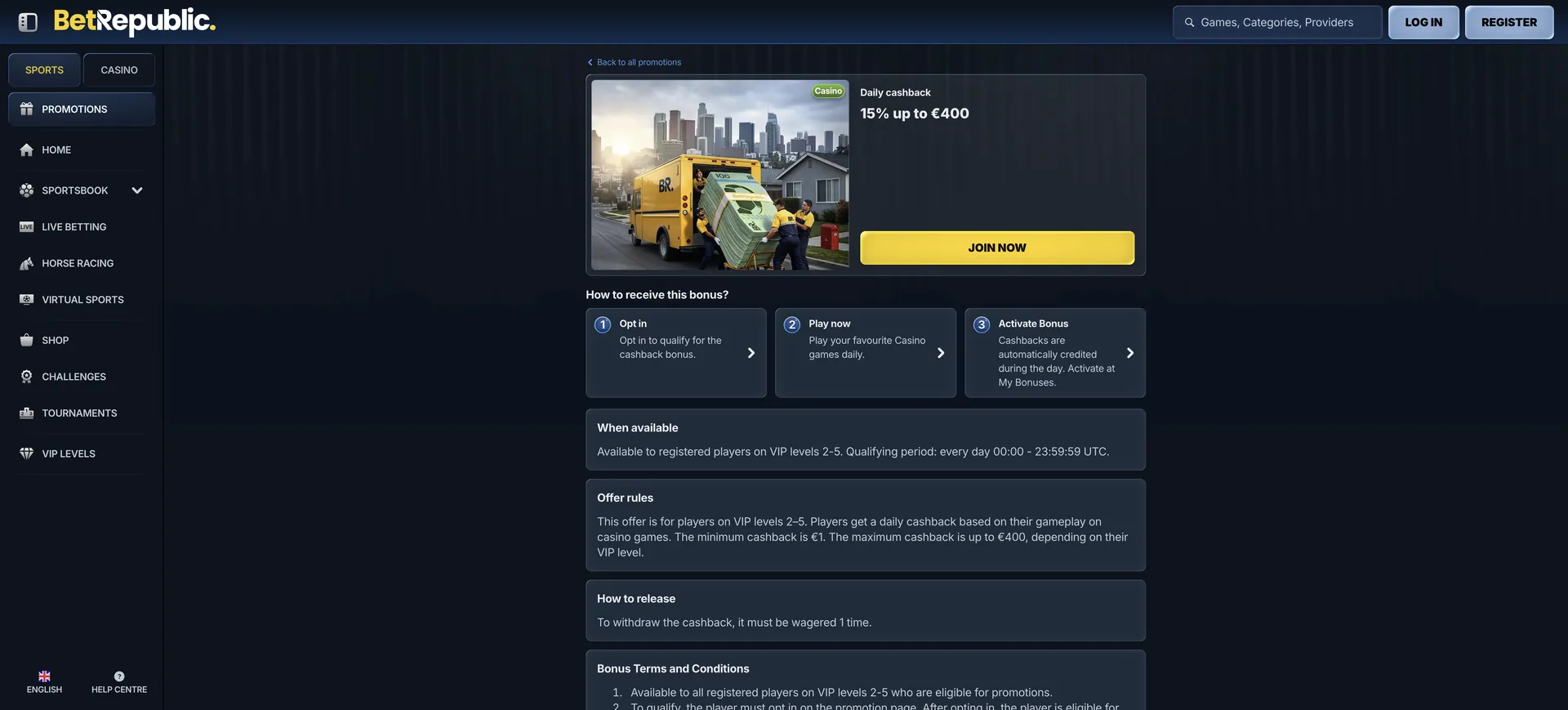Open Live Betting via its live icon
The height and width of the screenshot is (710, 1568).
coord(26,227)
